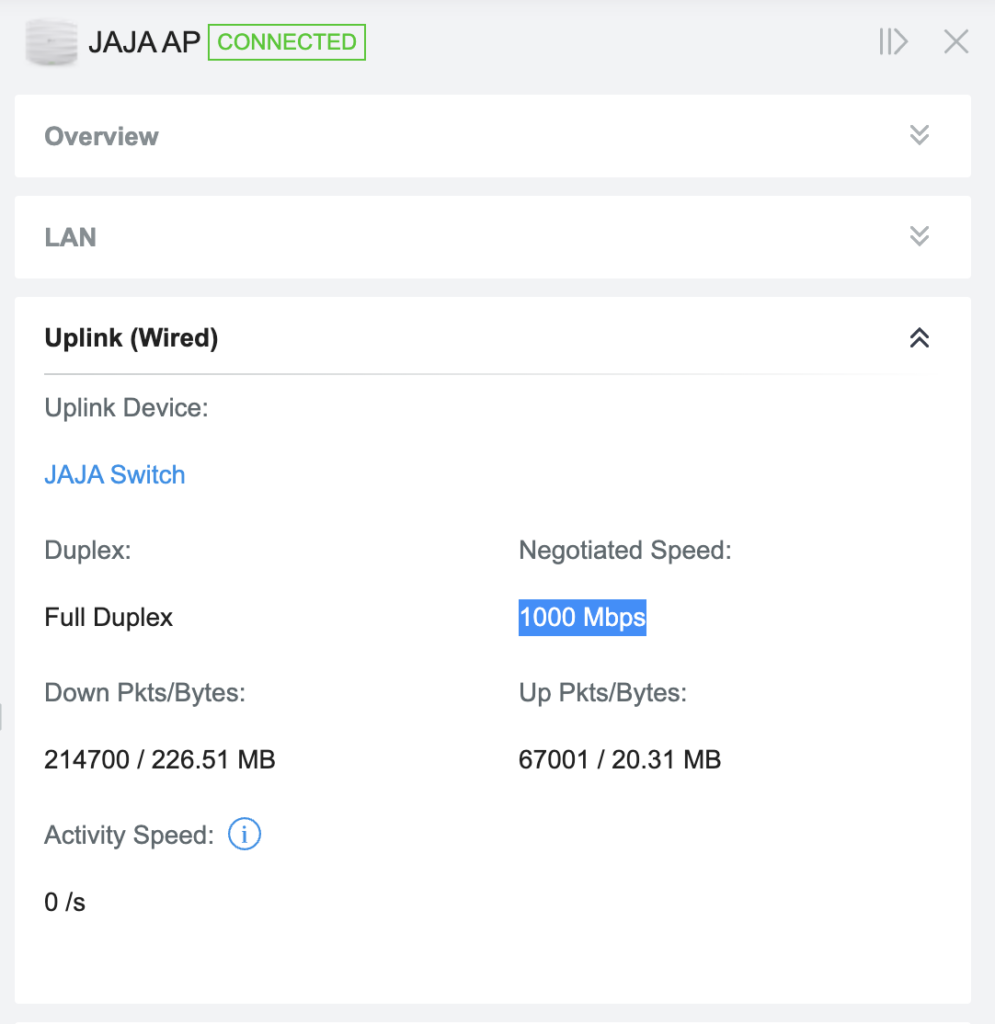Click the Full Duplex value text

(x=108, y=617)
